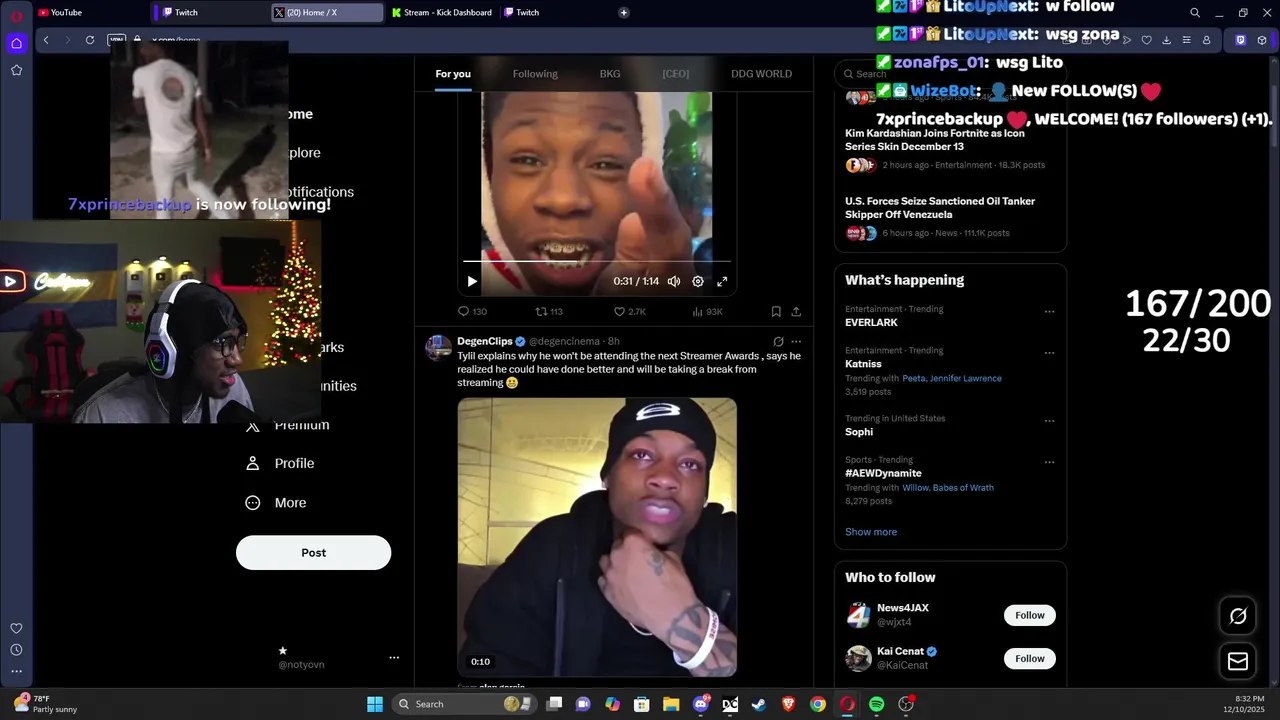Click DegenClips avatar picture
This screenshot has height=720, width=1280.
(438, 347)
